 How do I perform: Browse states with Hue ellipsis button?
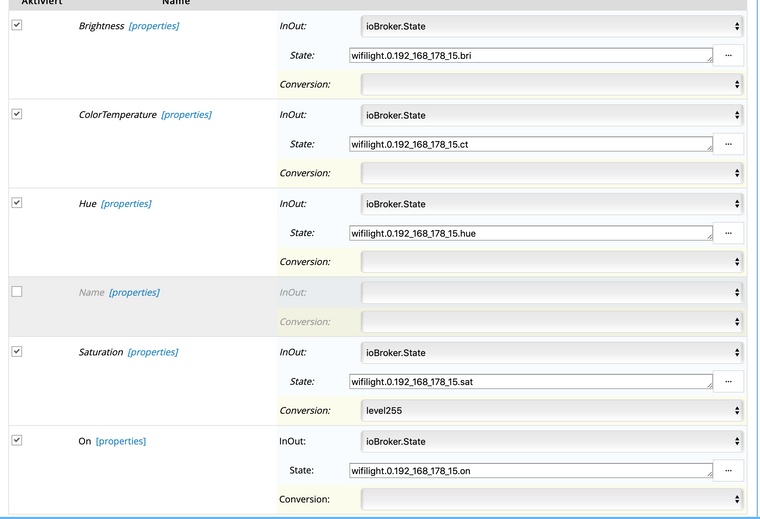click(x=728, y=233)
